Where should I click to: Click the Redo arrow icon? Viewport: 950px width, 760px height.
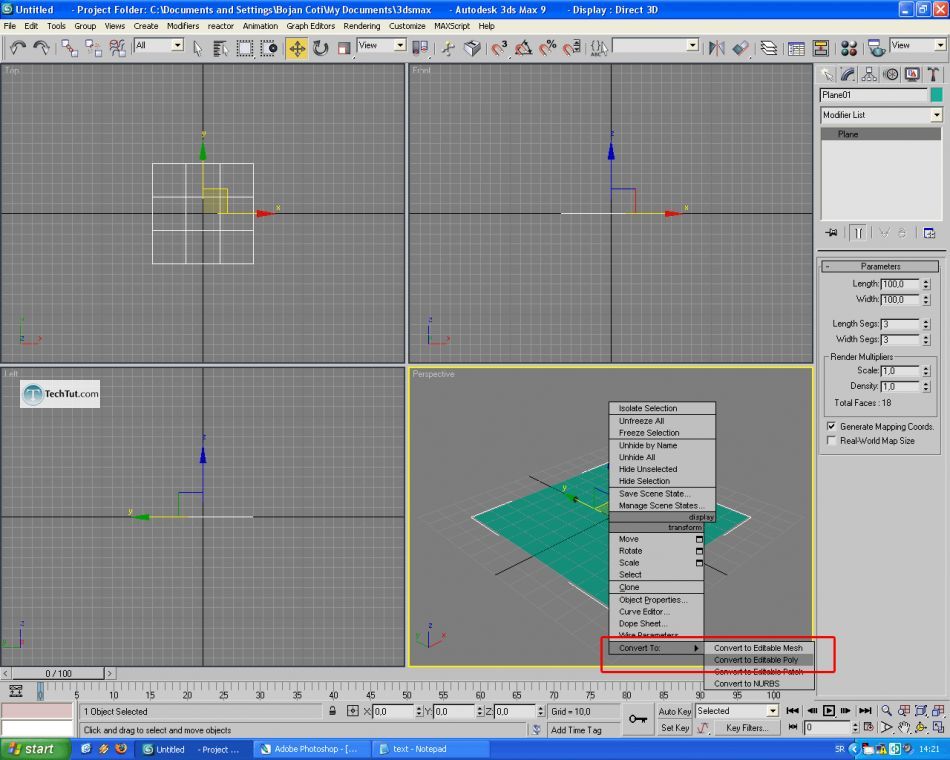click(41, 48)
